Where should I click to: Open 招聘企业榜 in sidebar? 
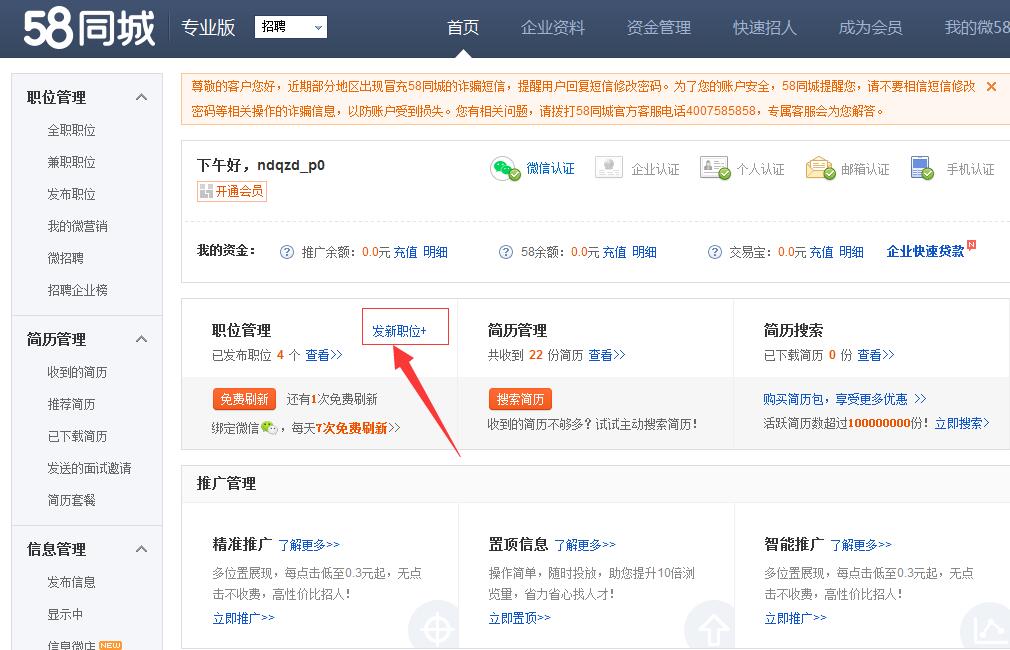coord(77,290)
